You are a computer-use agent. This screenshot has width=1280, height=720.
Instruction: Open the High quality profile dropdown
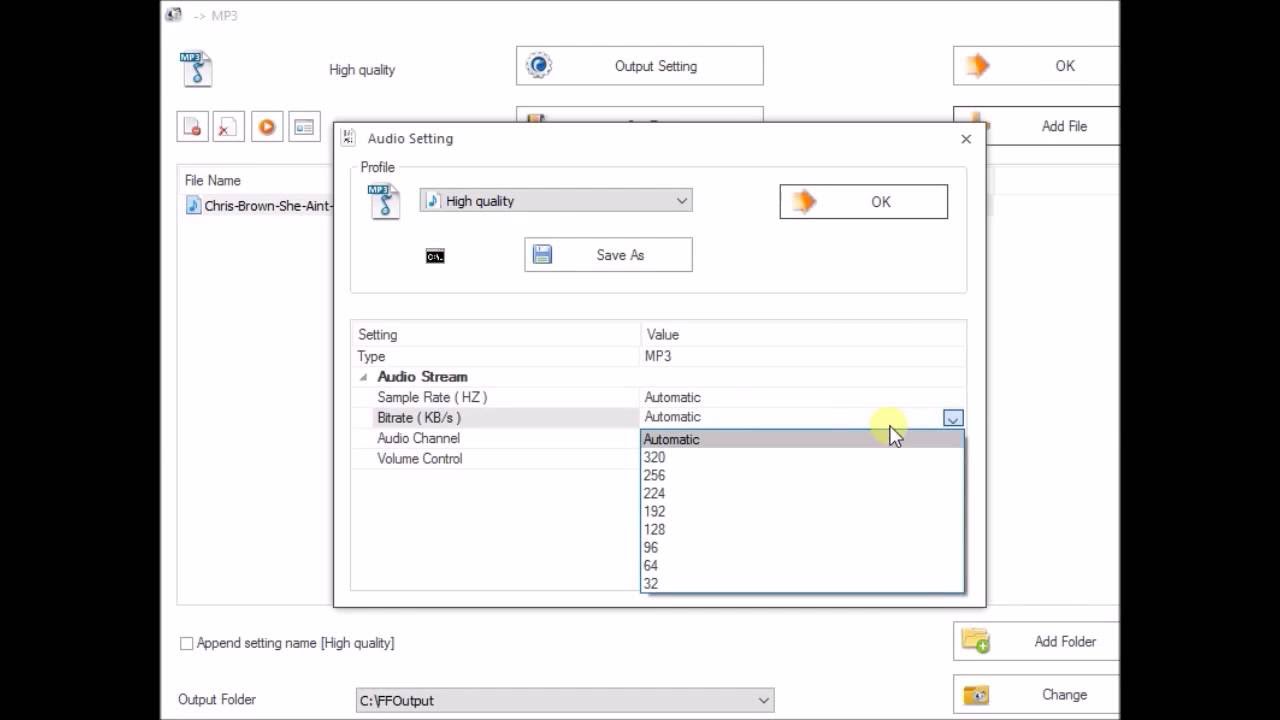coord(556,200)
